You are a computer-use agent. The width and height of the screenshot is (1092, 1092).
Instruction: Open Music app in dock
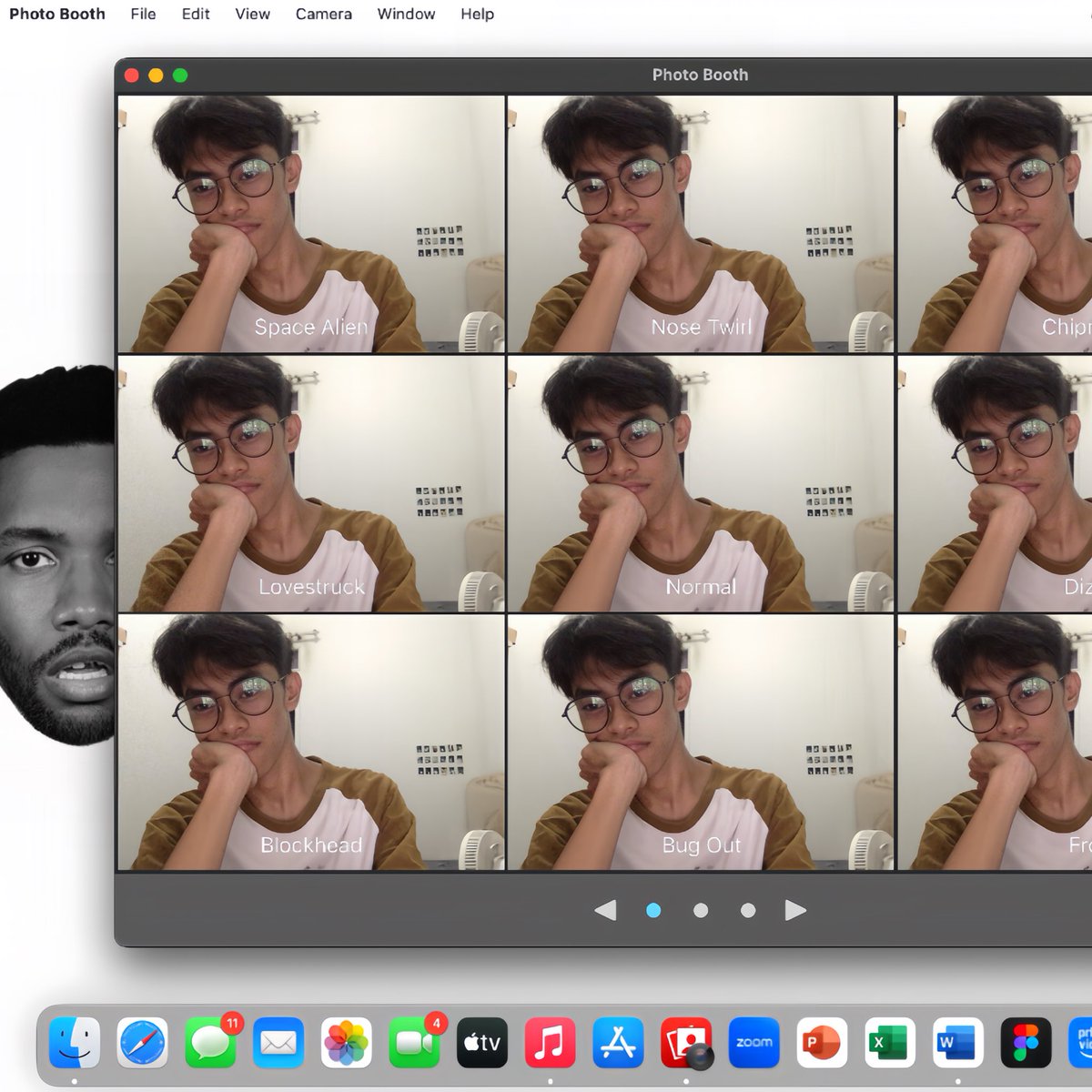point(551,1042)
